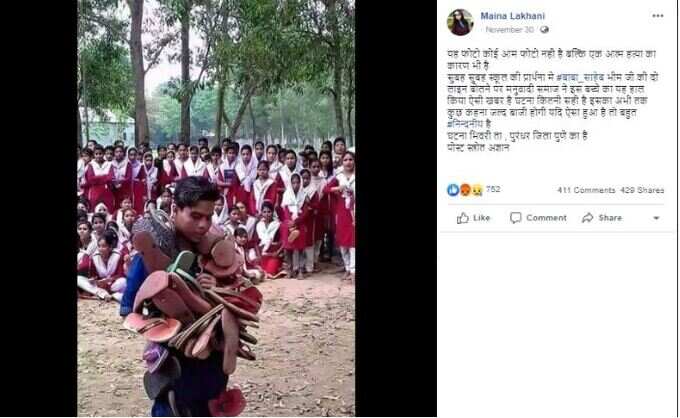680x418 pixels.
Task: Click the angry reaction icon
Action: pos(465,190)
